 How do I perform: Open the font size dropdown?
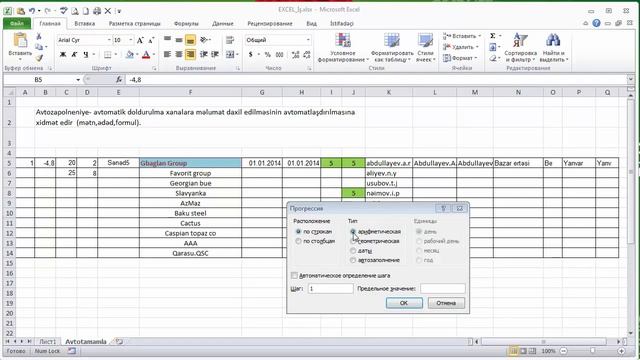point(131,40)
